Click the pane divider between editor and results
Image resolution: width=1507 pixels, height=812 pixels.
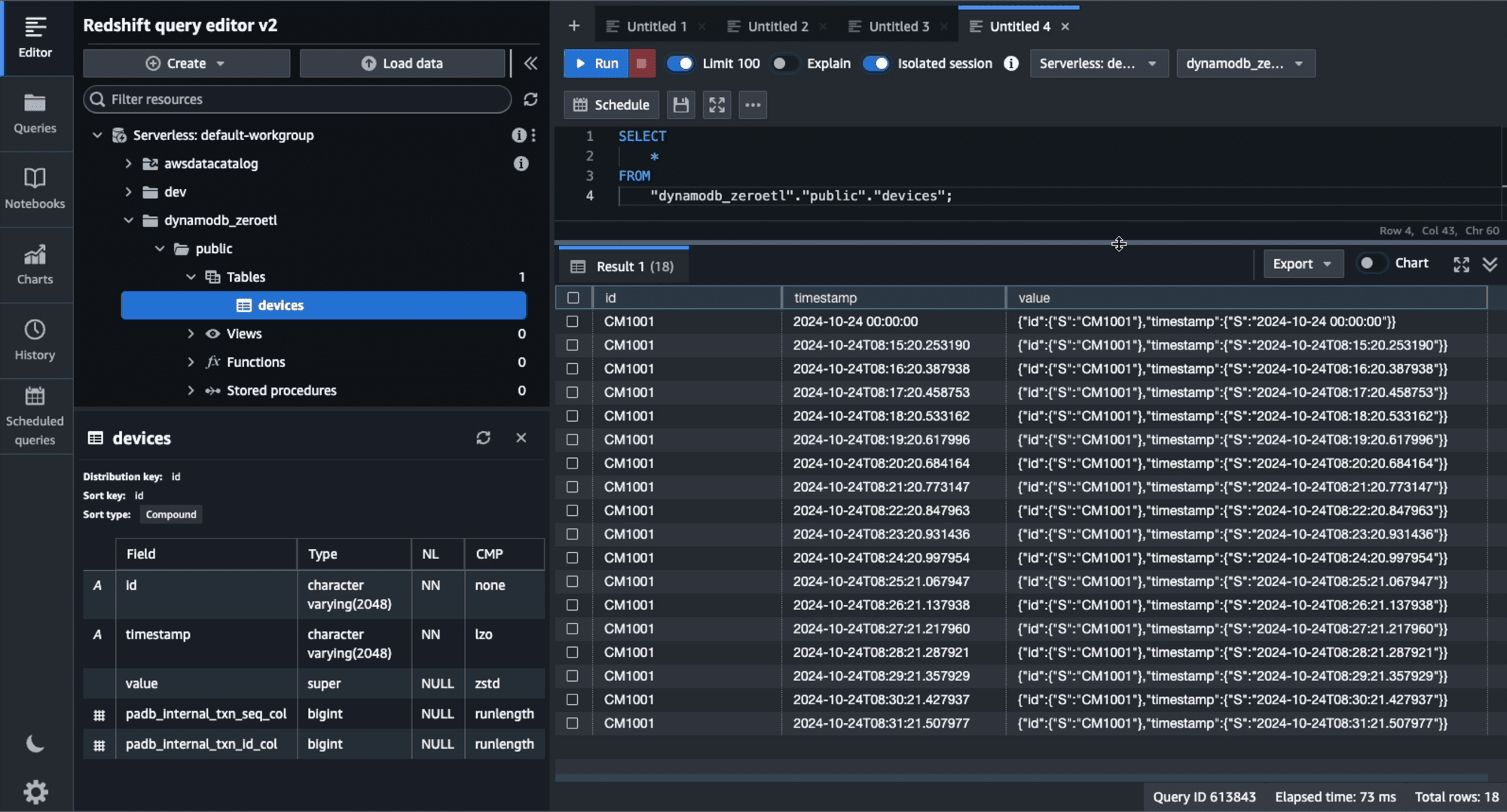pos(1030,243)
